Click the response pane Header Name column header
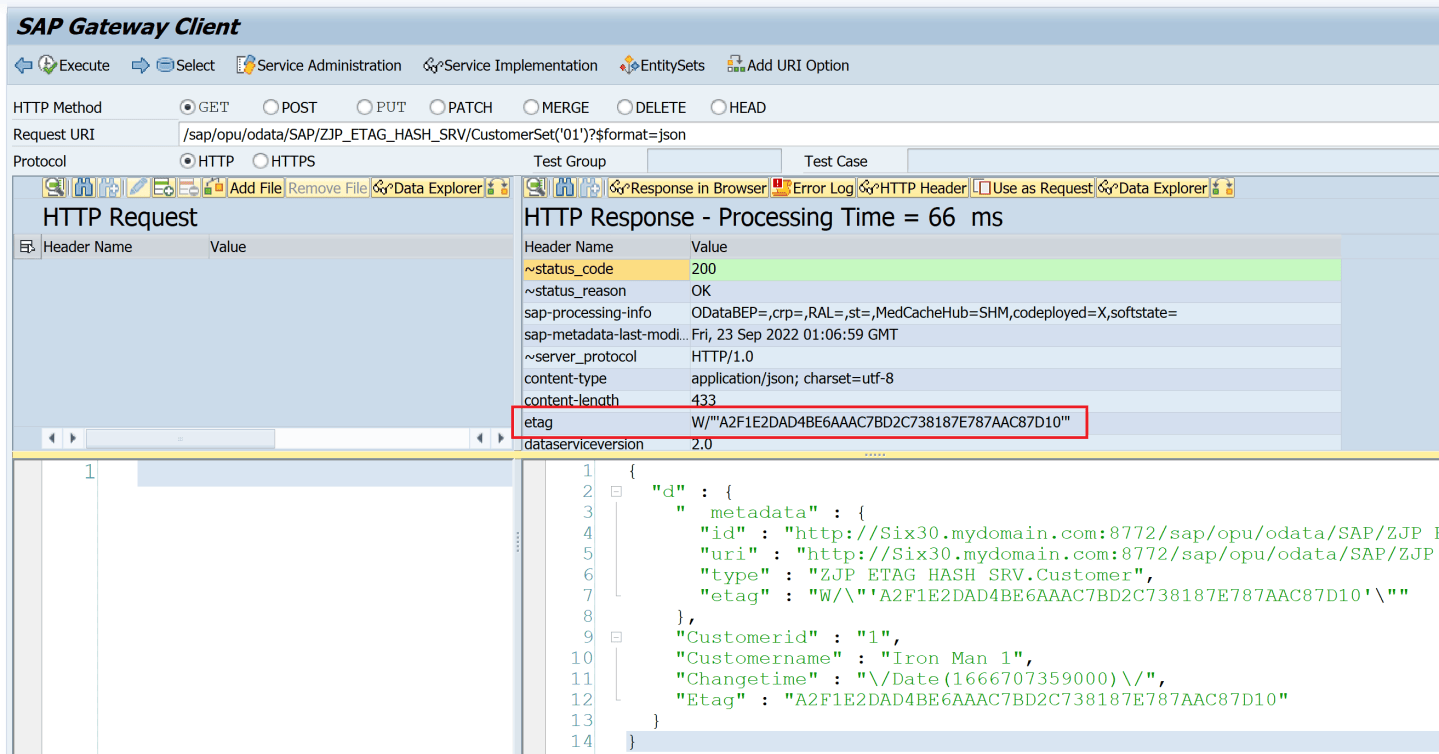This screenshot has width=1439, height=754. (x=605, y=247)
